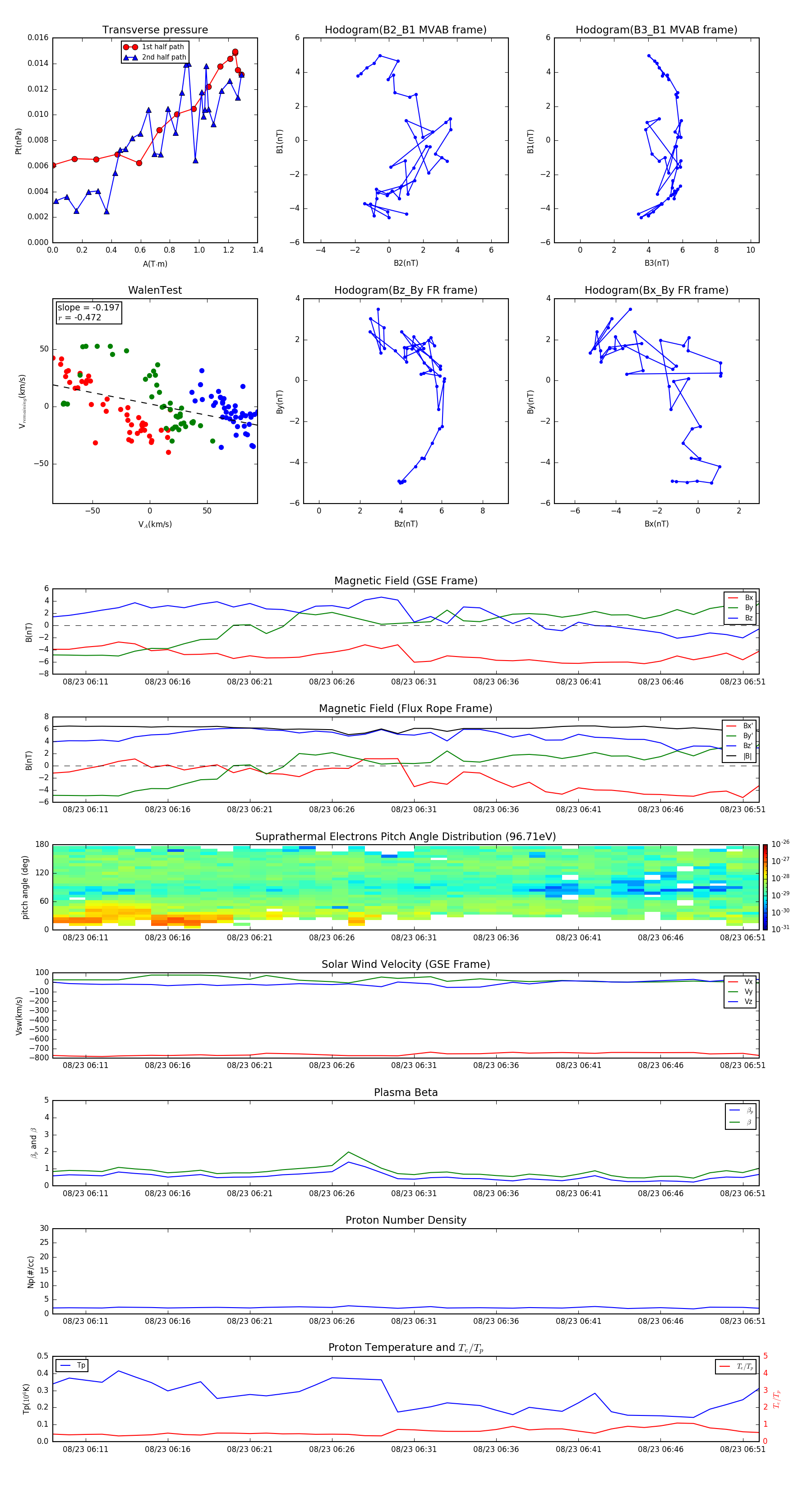Click the red 'Te/Tp' right axis label
Image resolution: width=812 pixels, height=1489 pixels.
(x=776, y=1399)
